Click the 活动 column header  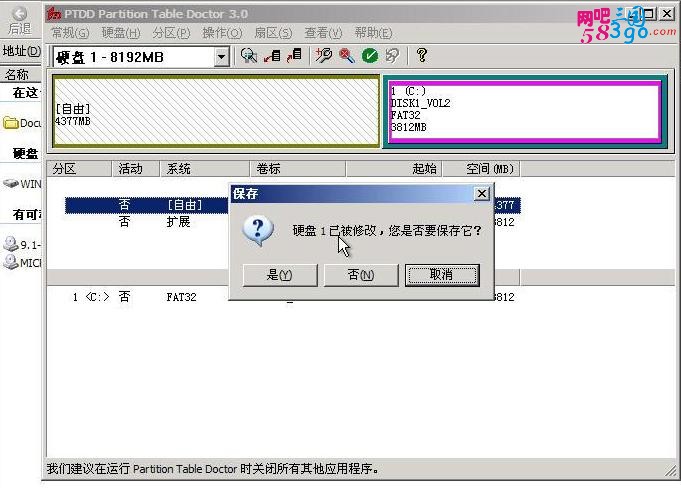click(136, 168)
